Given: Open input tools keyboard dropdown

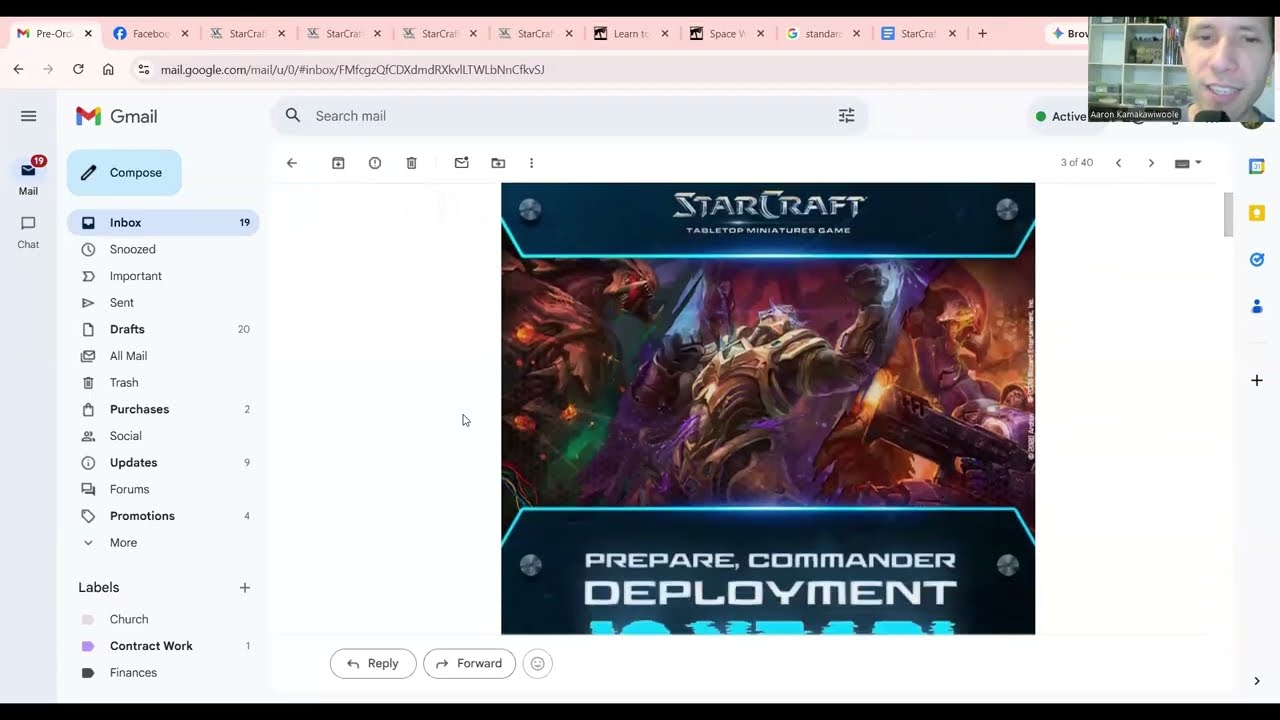Looking at the screenshot, I should 1188,163.
